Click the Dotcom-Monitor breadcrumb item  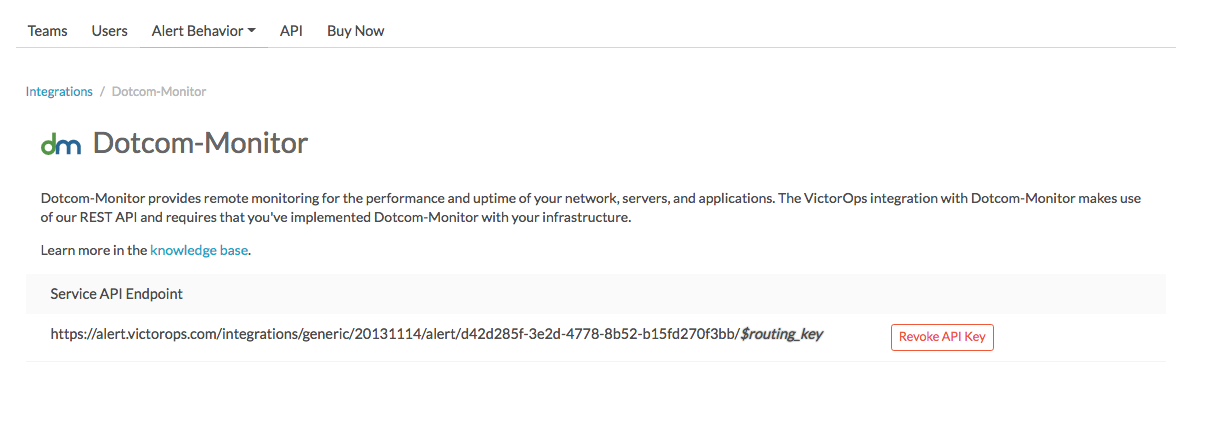coord(159,91)
